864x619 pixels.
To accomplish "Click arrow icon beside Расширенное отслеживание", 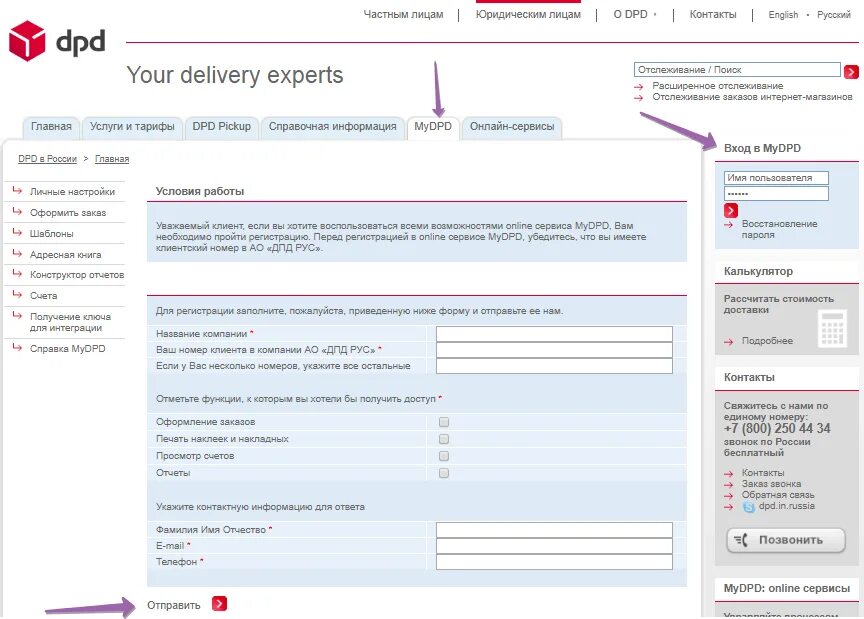I will (639, 87).
